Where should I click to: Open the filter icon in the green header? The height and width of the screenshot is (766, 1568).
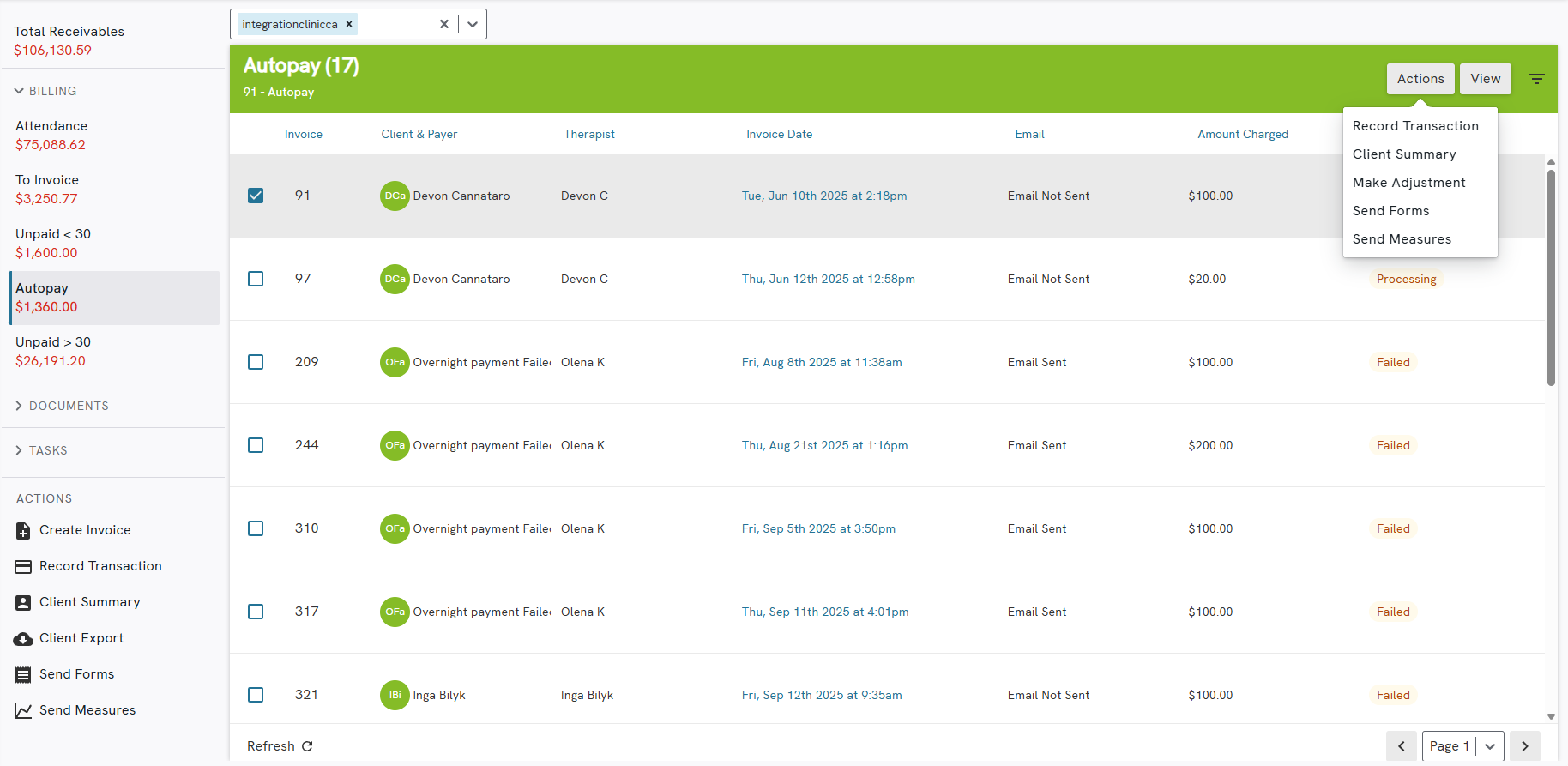point(1537,79)
